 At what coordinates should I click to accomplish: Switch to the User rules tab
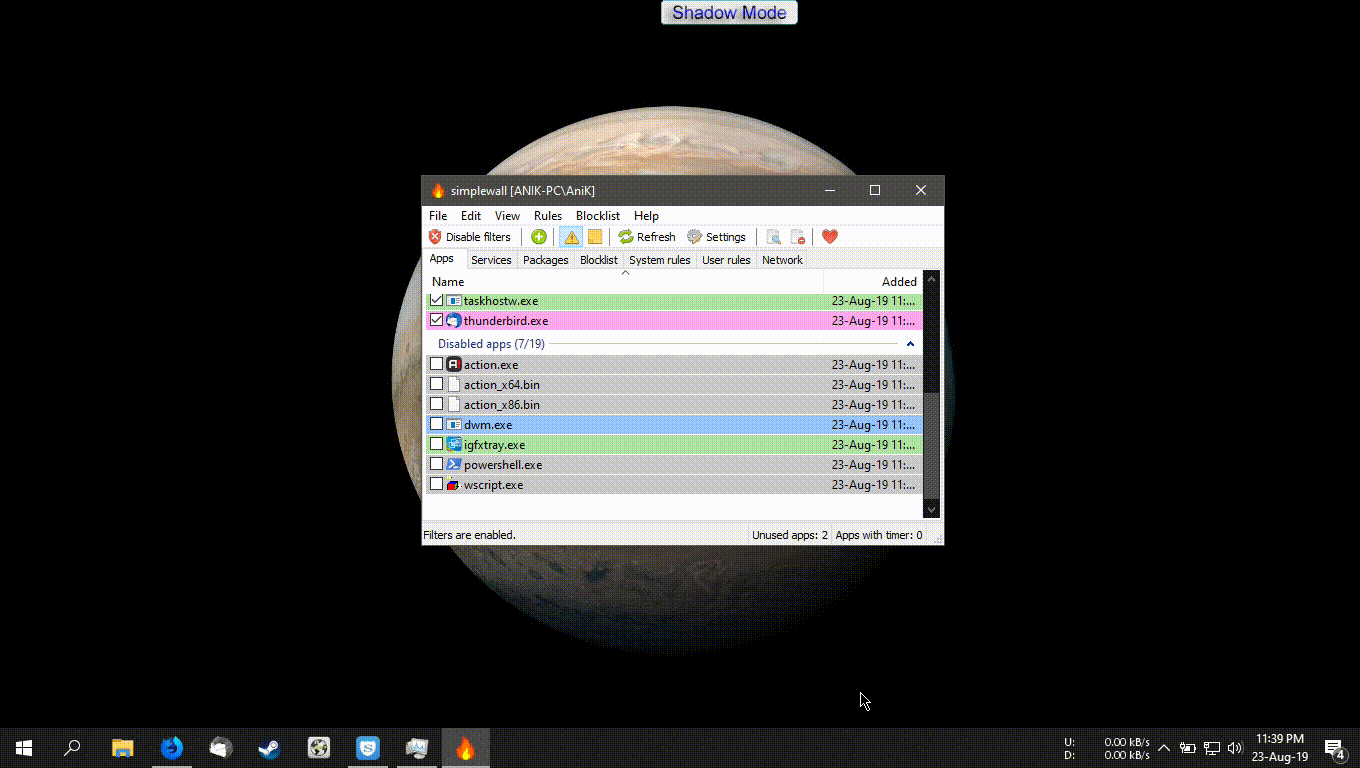[x=726, y=260]
